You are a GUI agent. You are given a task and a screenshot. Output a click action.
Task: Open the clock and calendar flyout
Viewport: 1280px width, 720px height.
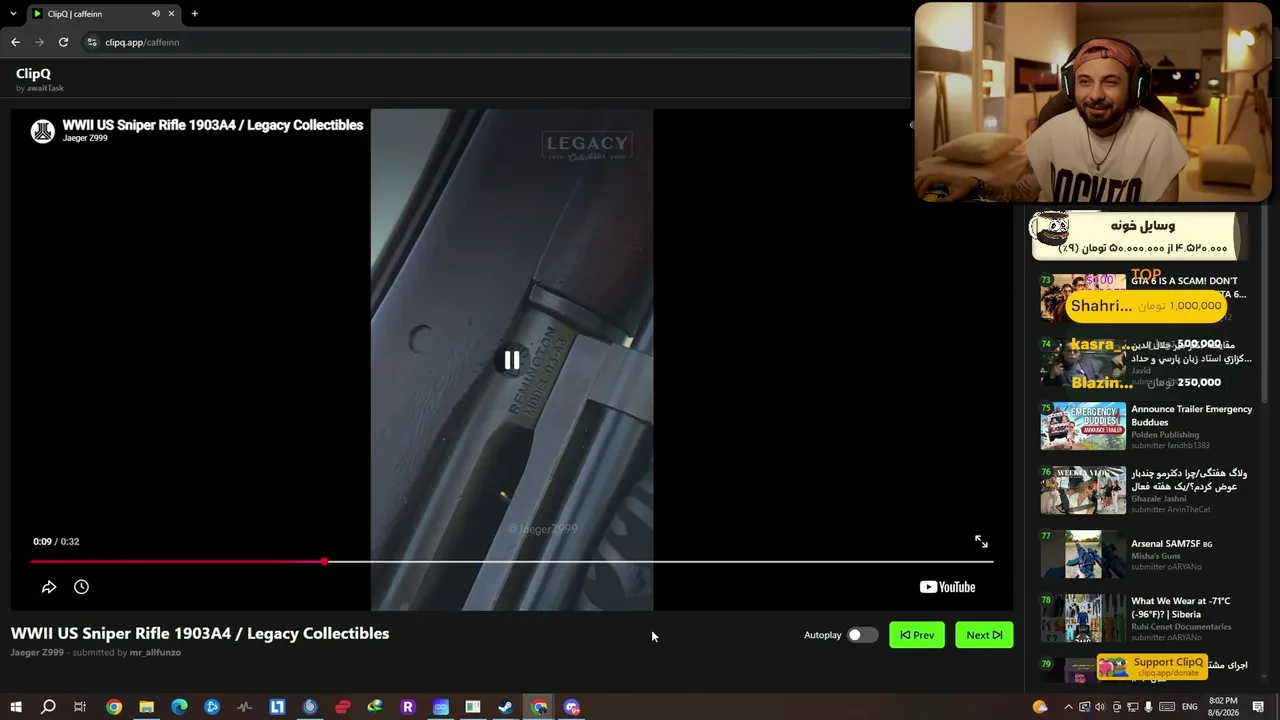(x=1223, y=707)
